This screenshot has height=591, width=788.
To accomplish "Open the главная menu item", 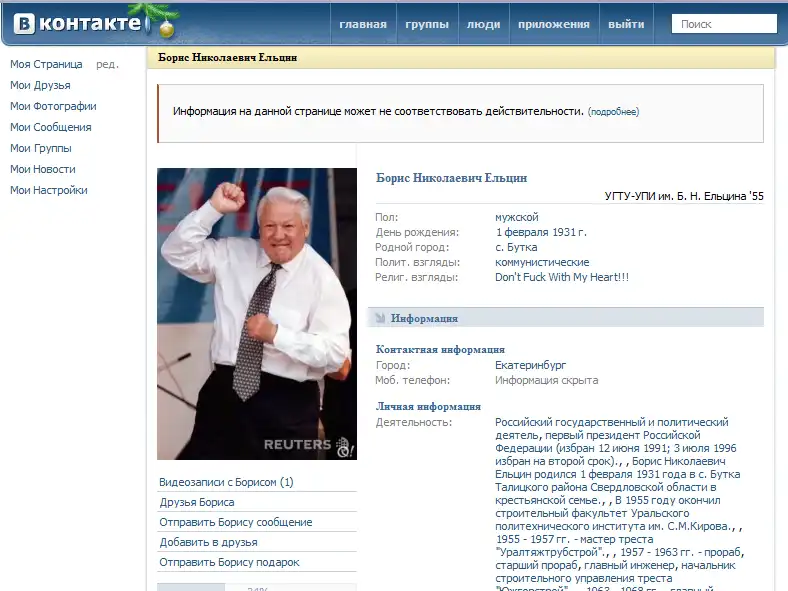I will click(362, 25).
